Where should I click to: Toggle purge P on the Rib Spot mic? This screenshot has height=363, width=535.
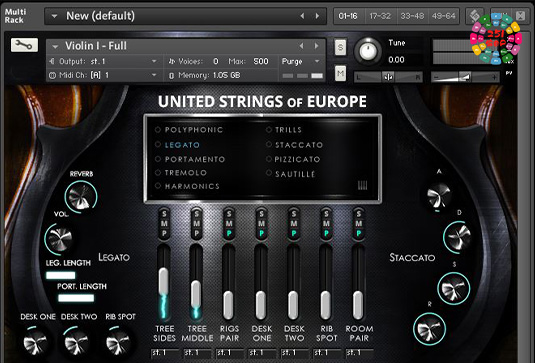[x=326, y=234]
